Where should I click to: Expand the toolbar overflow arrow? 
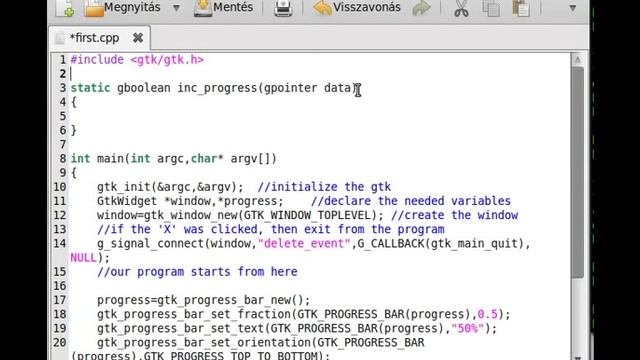[x=572, y=8]
